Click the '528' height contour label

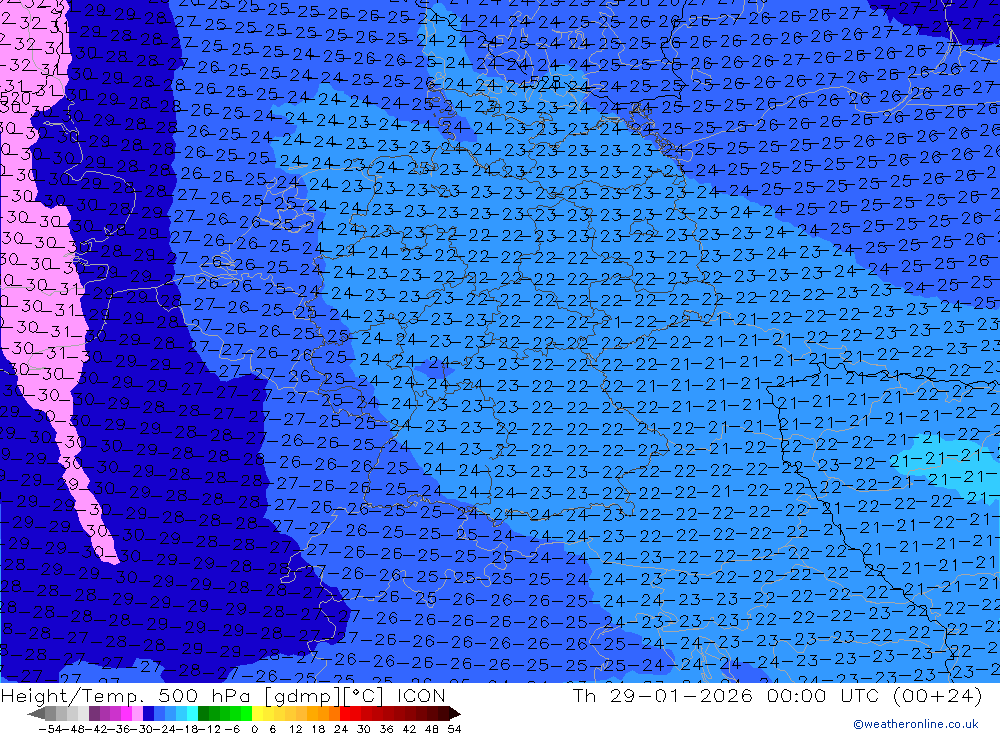(x=545, y=82)
